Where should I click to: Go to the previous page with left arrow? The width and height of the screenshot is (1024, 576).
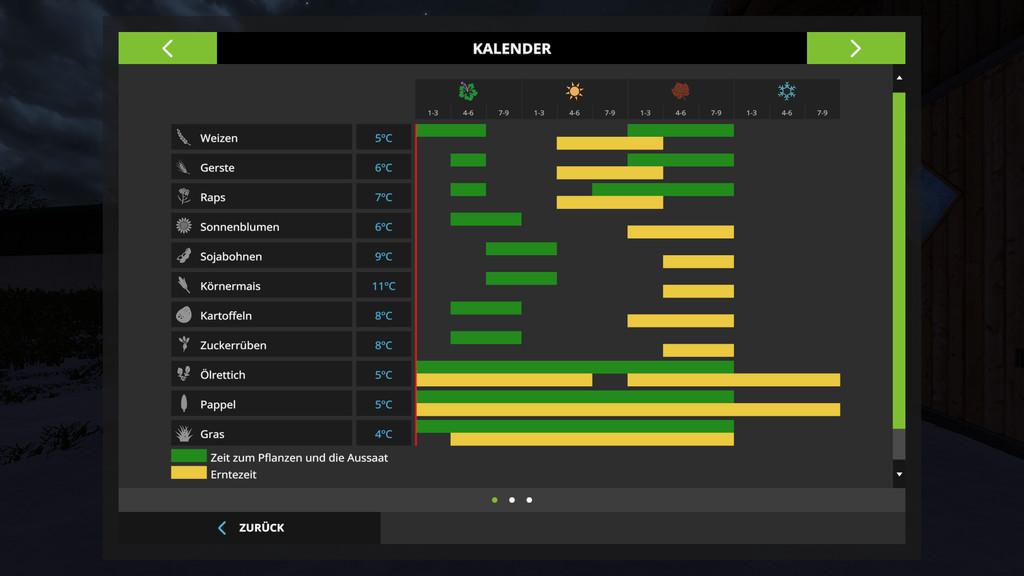pos(167,48)
